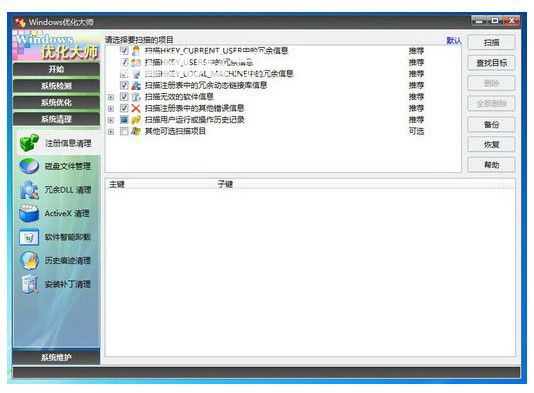Expand 扫描用户运行或操作历史记录 node

point(111,120)
